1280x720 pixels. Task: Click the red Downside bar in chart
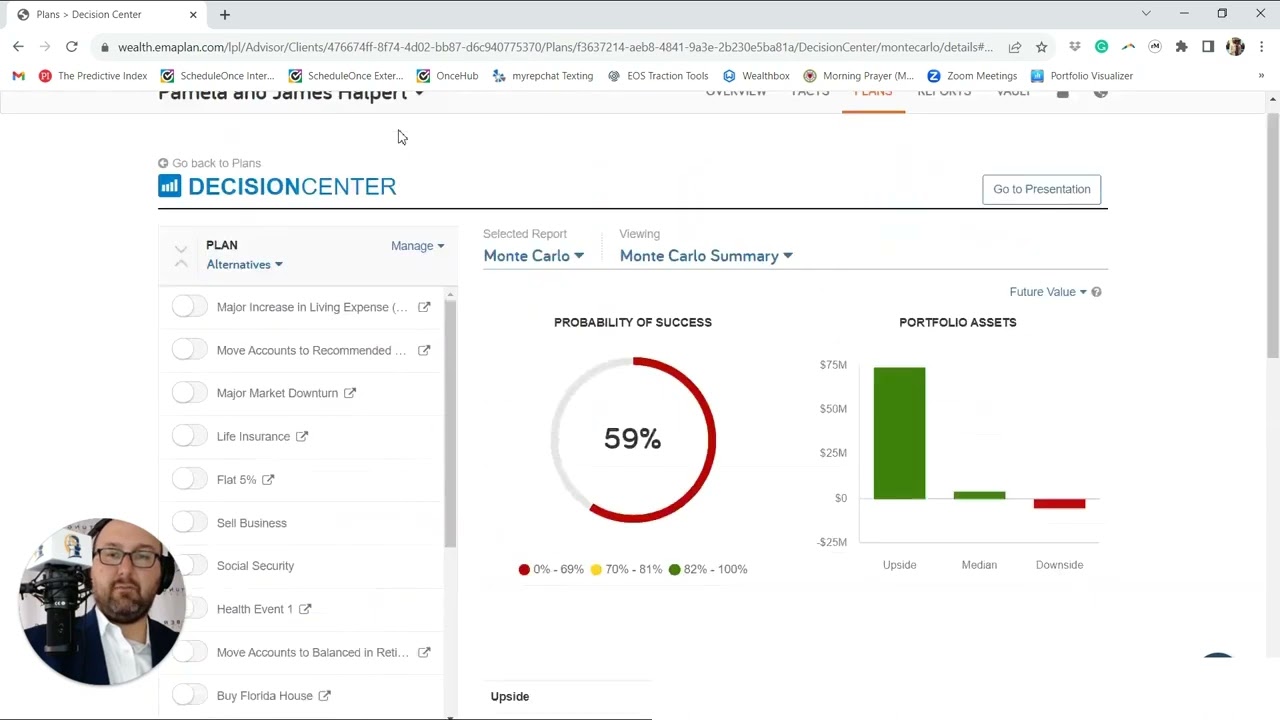1059,504
